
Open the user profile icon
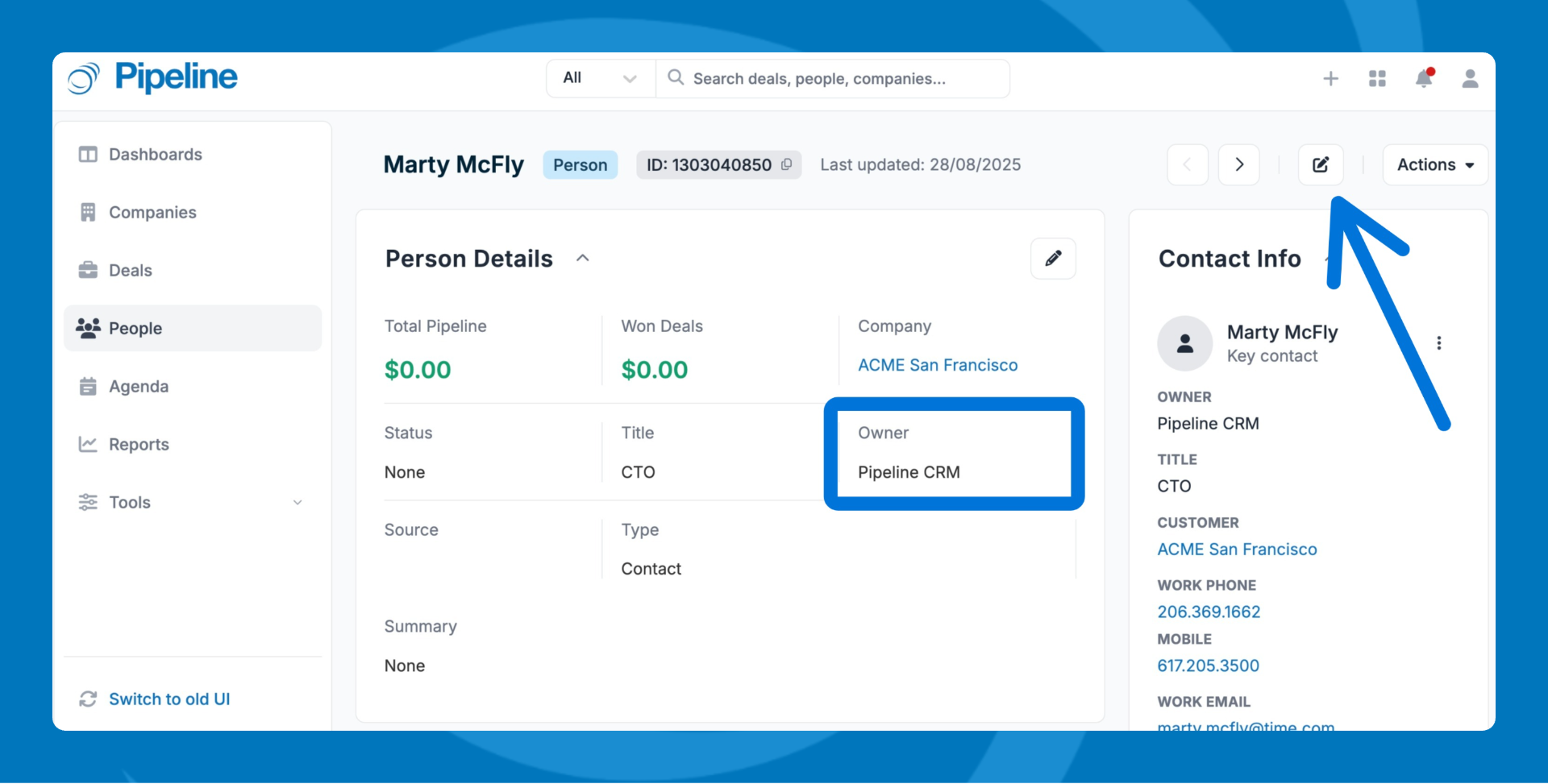click(1470, 78)
